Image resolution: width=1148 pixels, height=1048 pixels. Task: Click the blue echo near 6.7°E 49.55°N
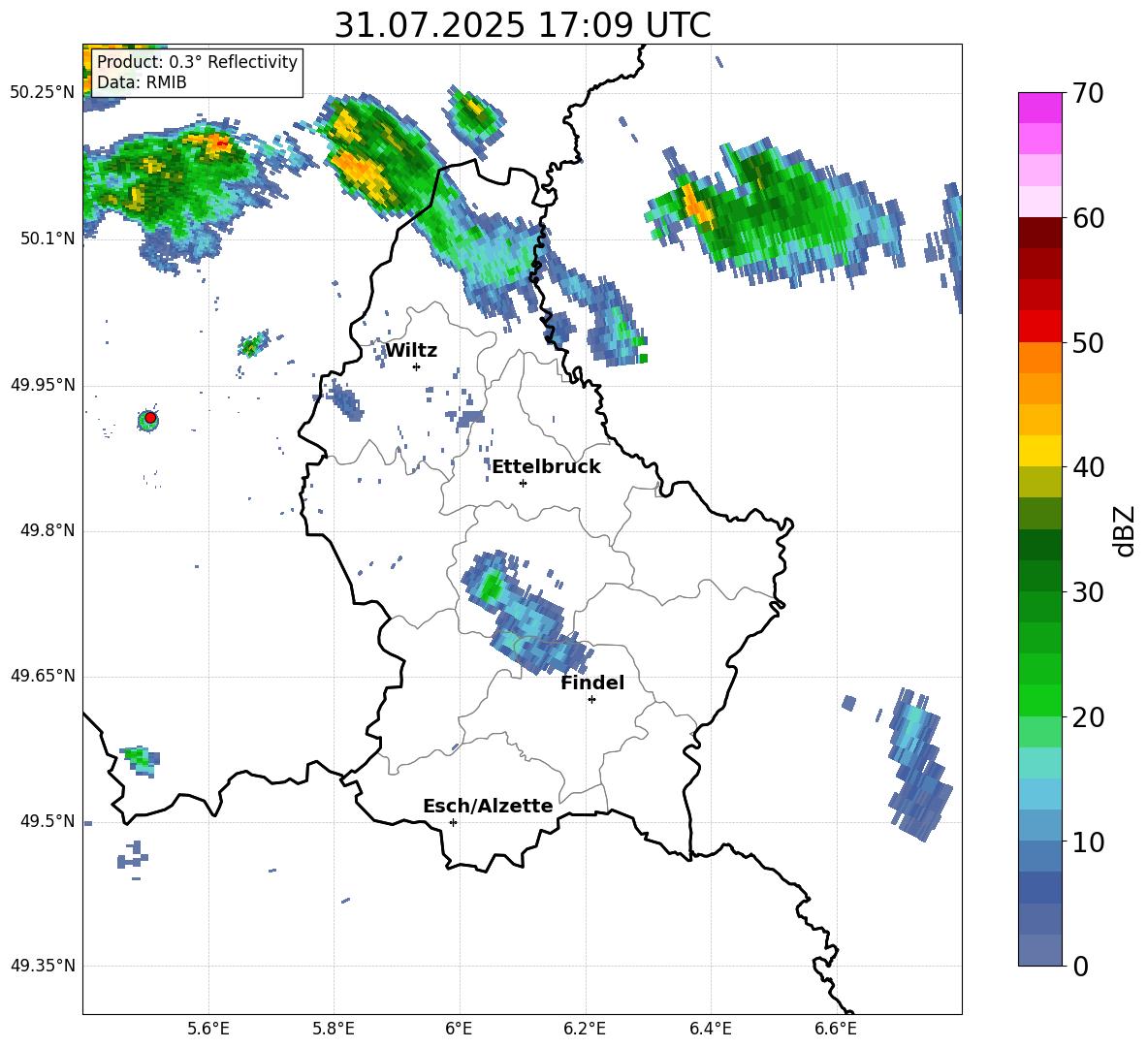(x=919, y=765)
